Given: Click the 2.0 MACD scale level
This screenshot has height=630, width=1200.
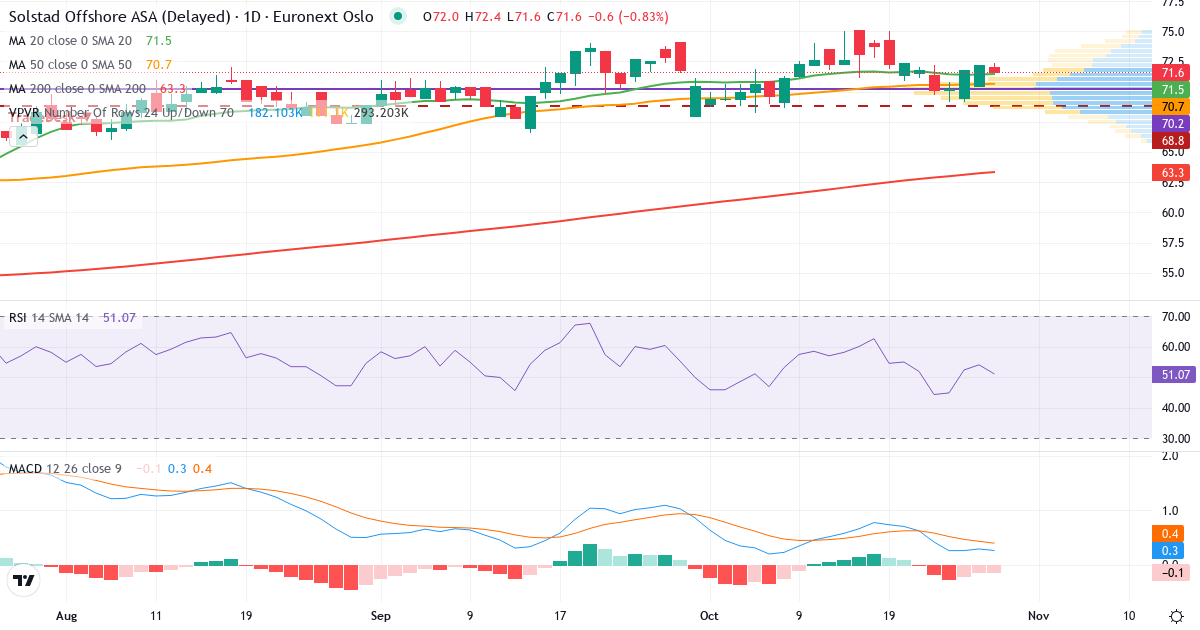Looking at the screenshot, I should click(1169, 456).
